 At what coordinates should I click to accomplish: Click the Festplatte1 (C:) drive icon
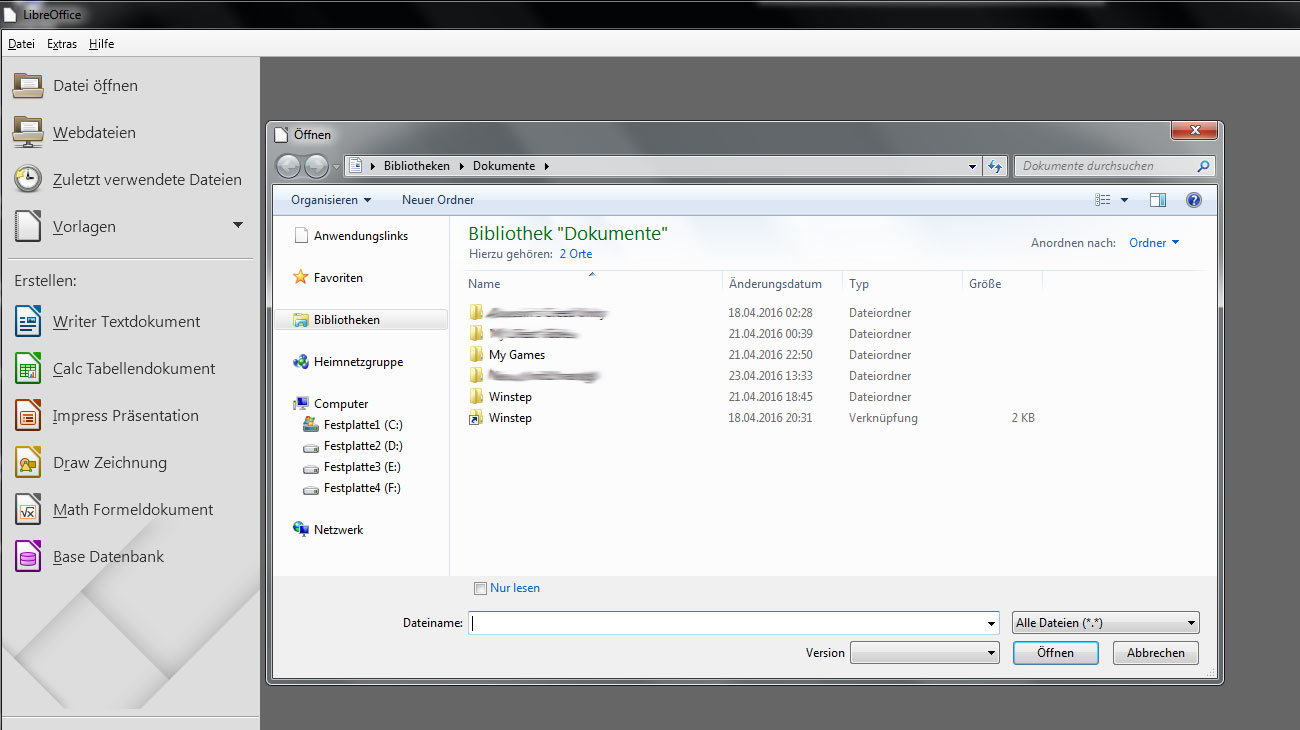tap(311, 425)
